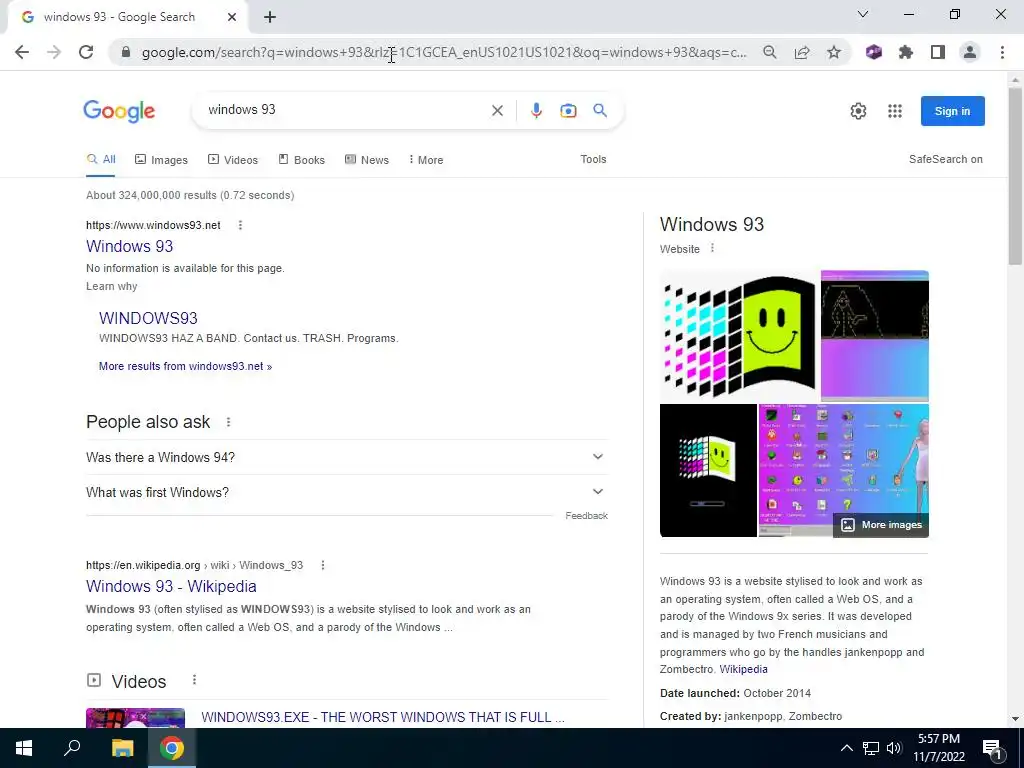Click the SafeSearch on label
The height and width of the screenshot is (768, 1024).
coord(946,159)
